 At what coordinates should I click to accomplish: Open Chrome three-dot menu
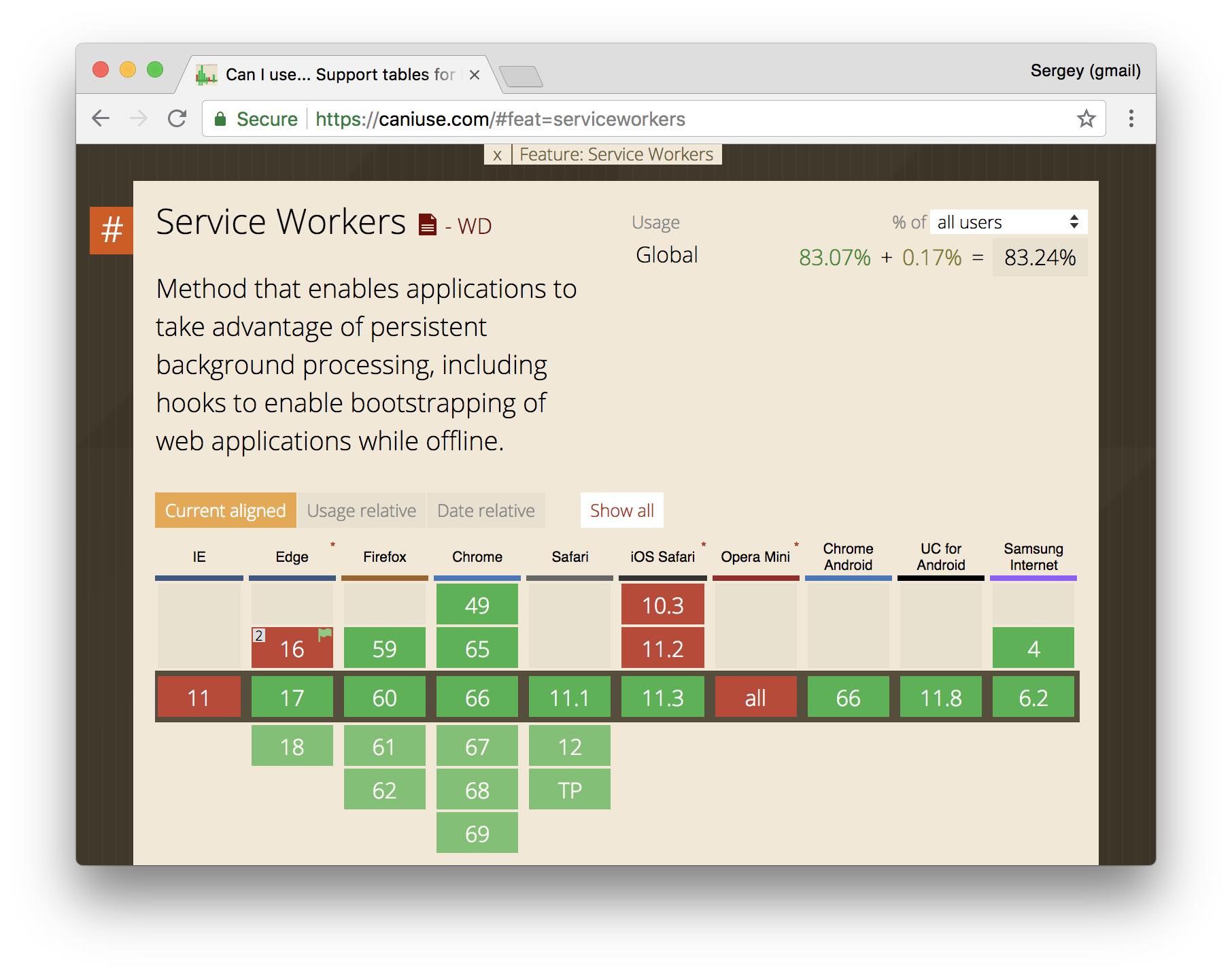pos(1131,118)
